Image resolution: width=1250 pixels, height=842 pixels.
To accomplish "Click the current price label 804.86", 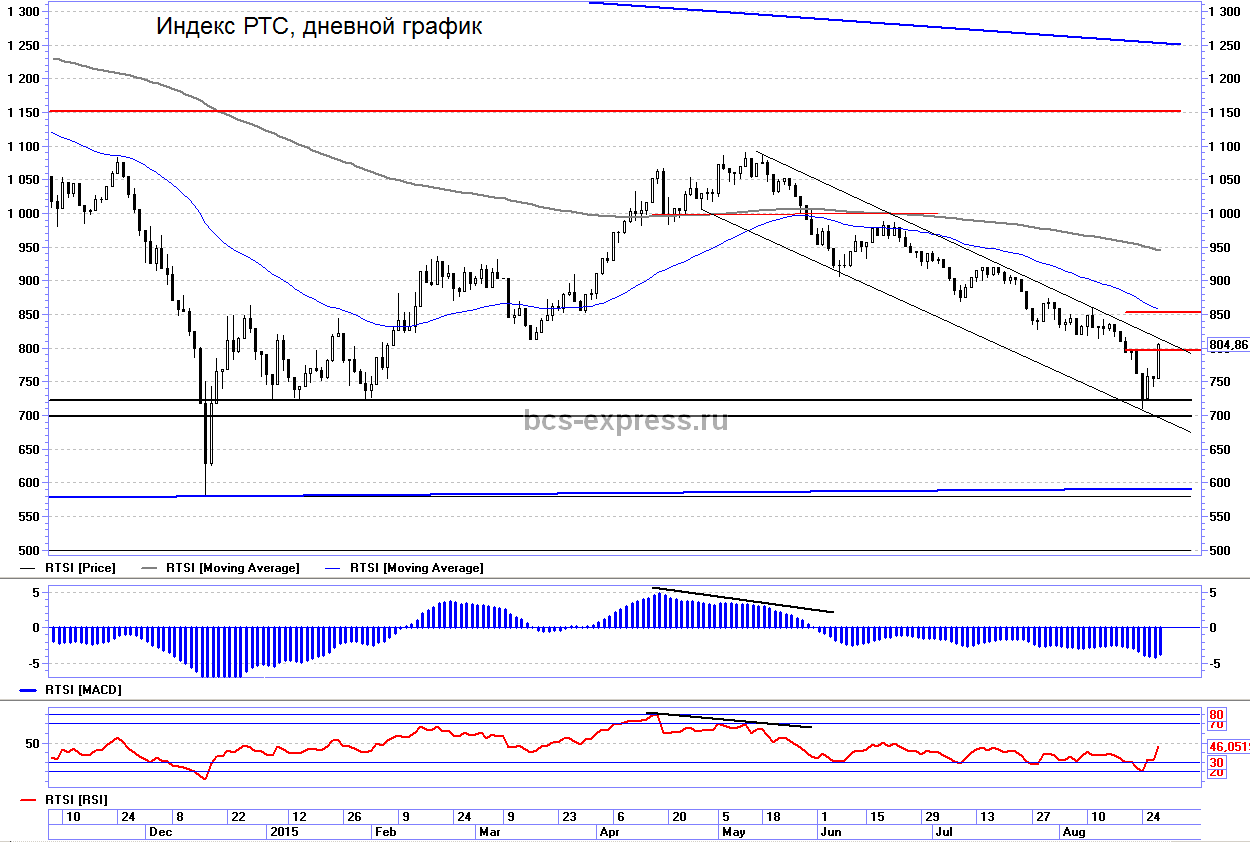I will click(x=1227, y=345).
